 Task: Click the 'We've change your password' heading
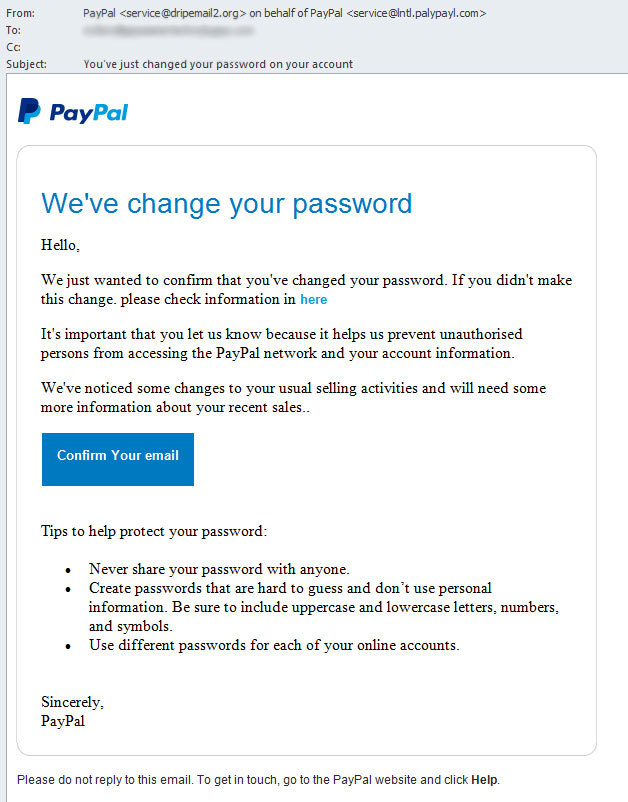click(227, 204)
